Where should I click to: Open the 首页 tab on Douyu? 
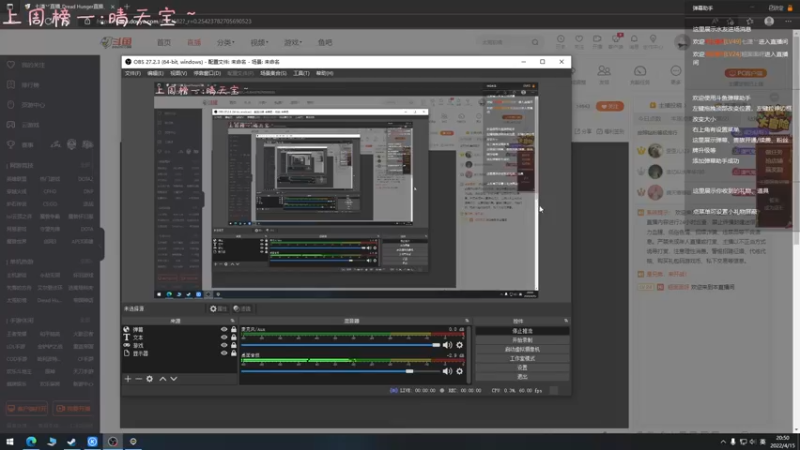click(x=164, y=42)
